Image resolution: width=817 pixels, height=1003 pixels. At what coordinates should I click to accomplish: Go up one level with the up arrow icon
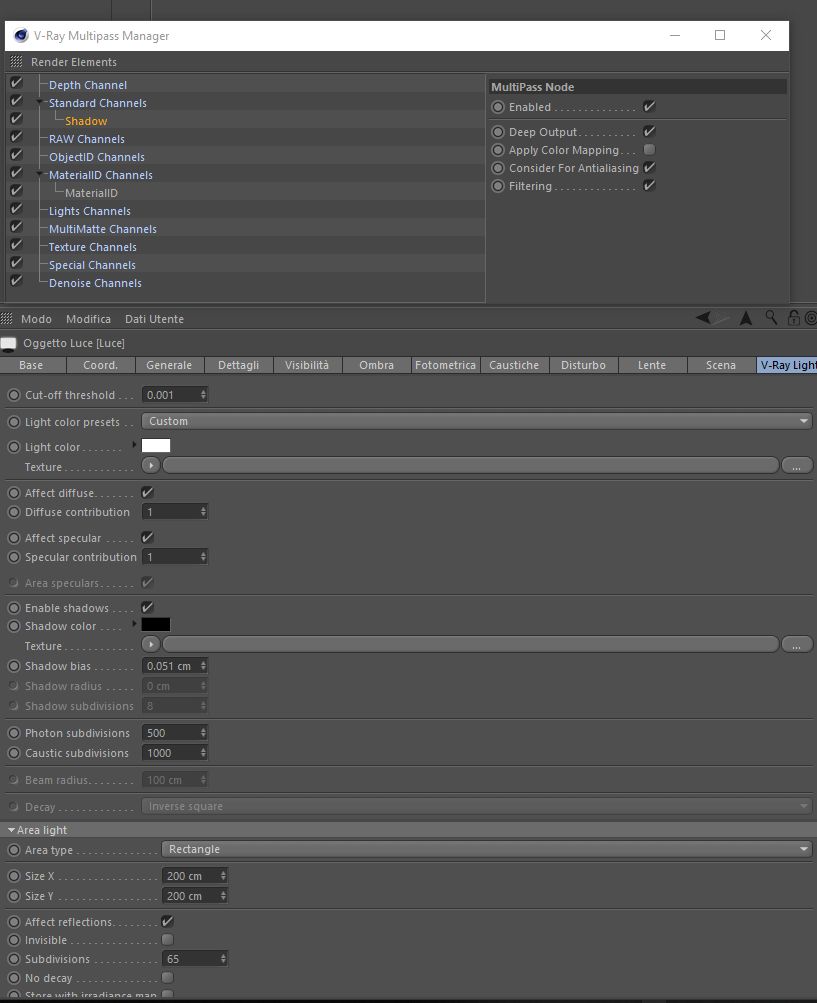(746, 318)
